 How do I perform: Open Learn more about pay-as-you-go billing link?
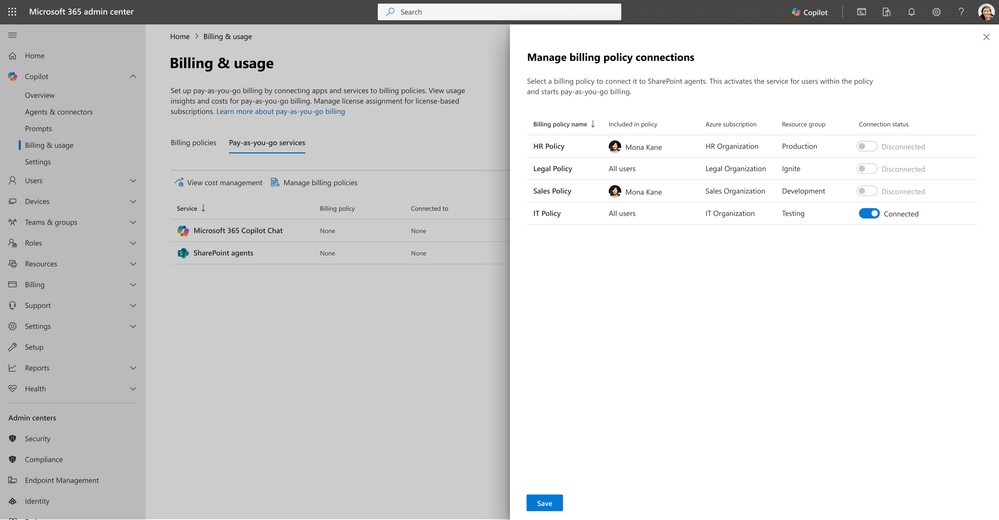coord(281,112)
